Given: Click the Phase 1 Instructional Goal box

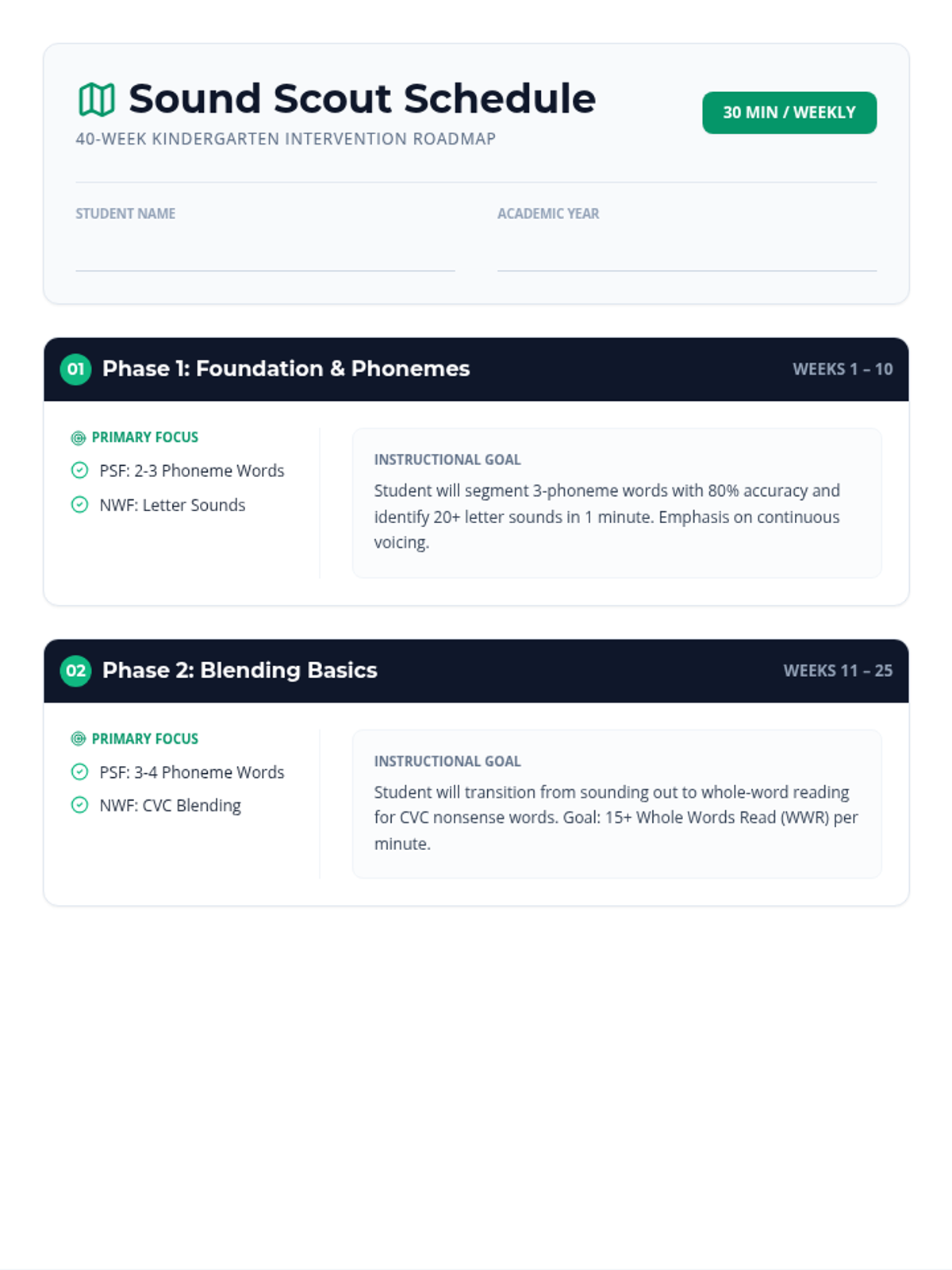Looking at the screenshot, I should (x=616, y=503).
